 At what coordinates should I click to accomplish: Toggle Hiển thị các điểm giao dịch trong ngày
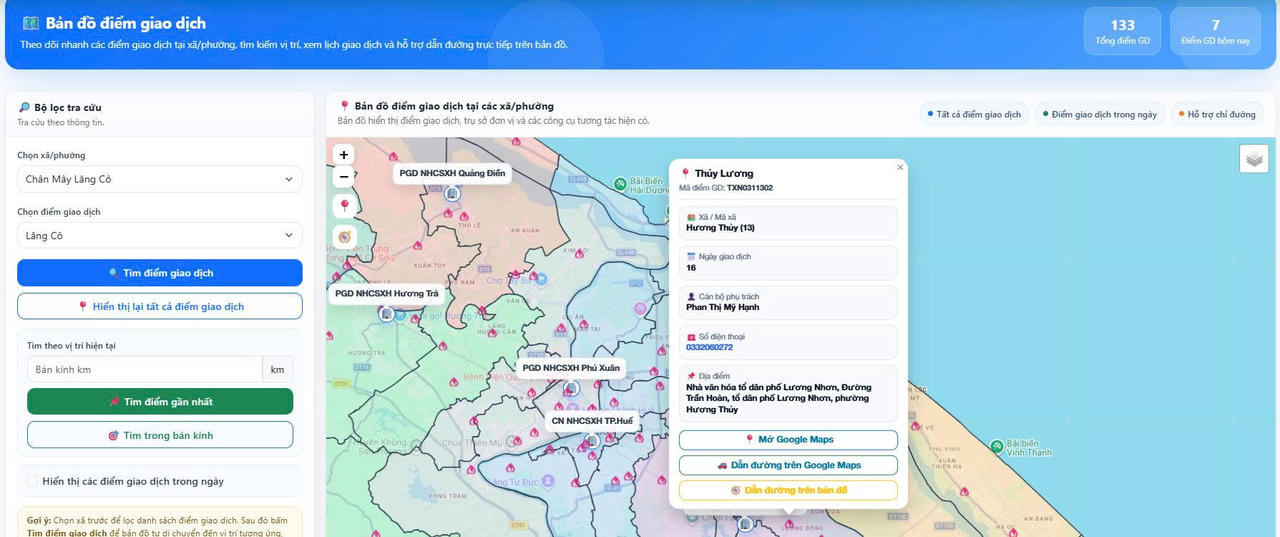[x=33, y=481]
